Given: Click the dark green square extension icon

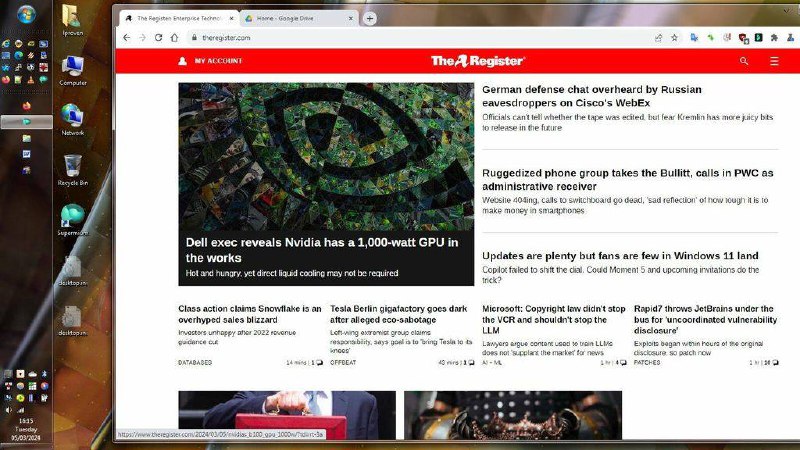Looking at the screenshot, I should coord(759,38).
